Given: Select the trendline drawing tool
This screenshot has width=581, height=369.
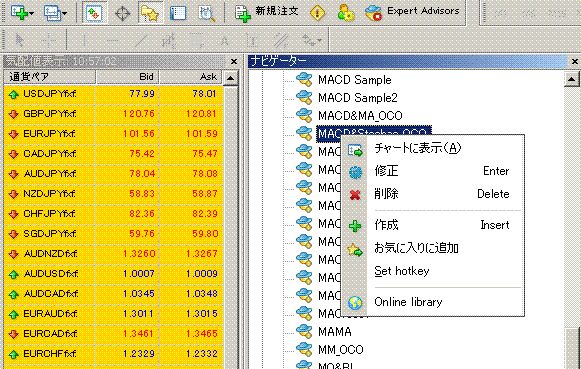Looking at the screenshot, I should (141, 40).
